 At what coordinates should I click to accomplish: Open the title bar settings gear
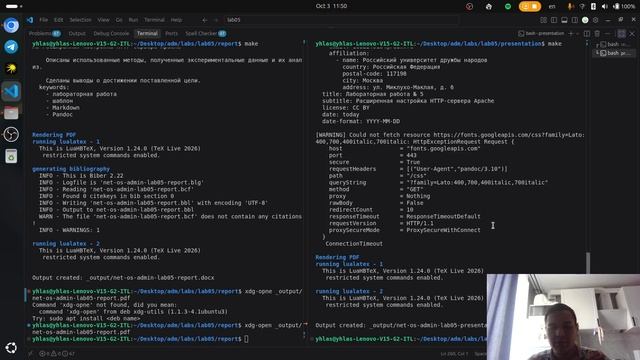pos(596,20)
